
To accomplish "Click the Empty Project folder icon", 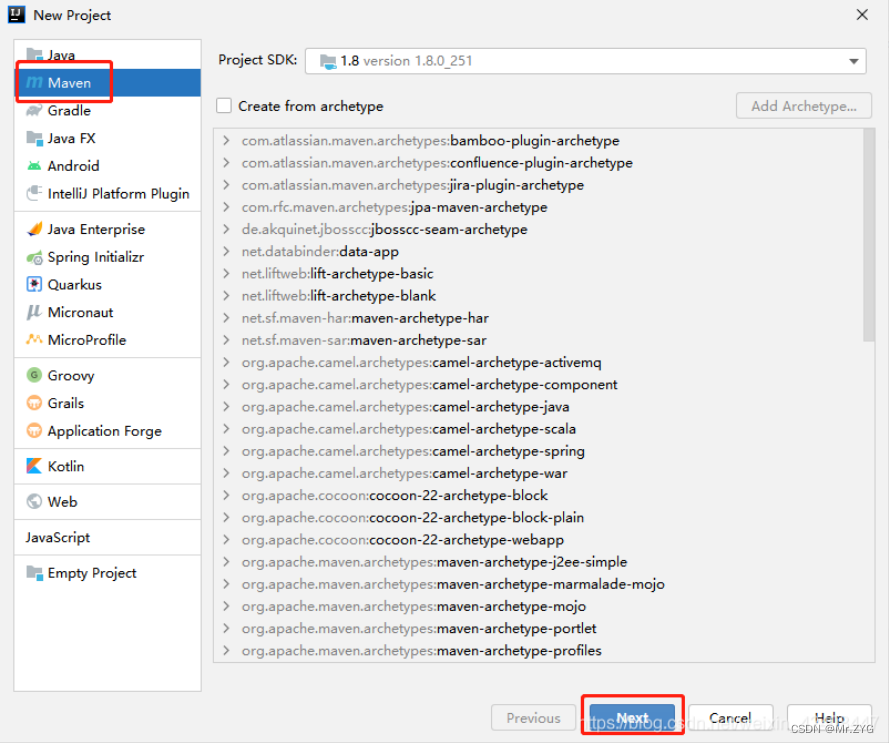I will coord(35,573).
